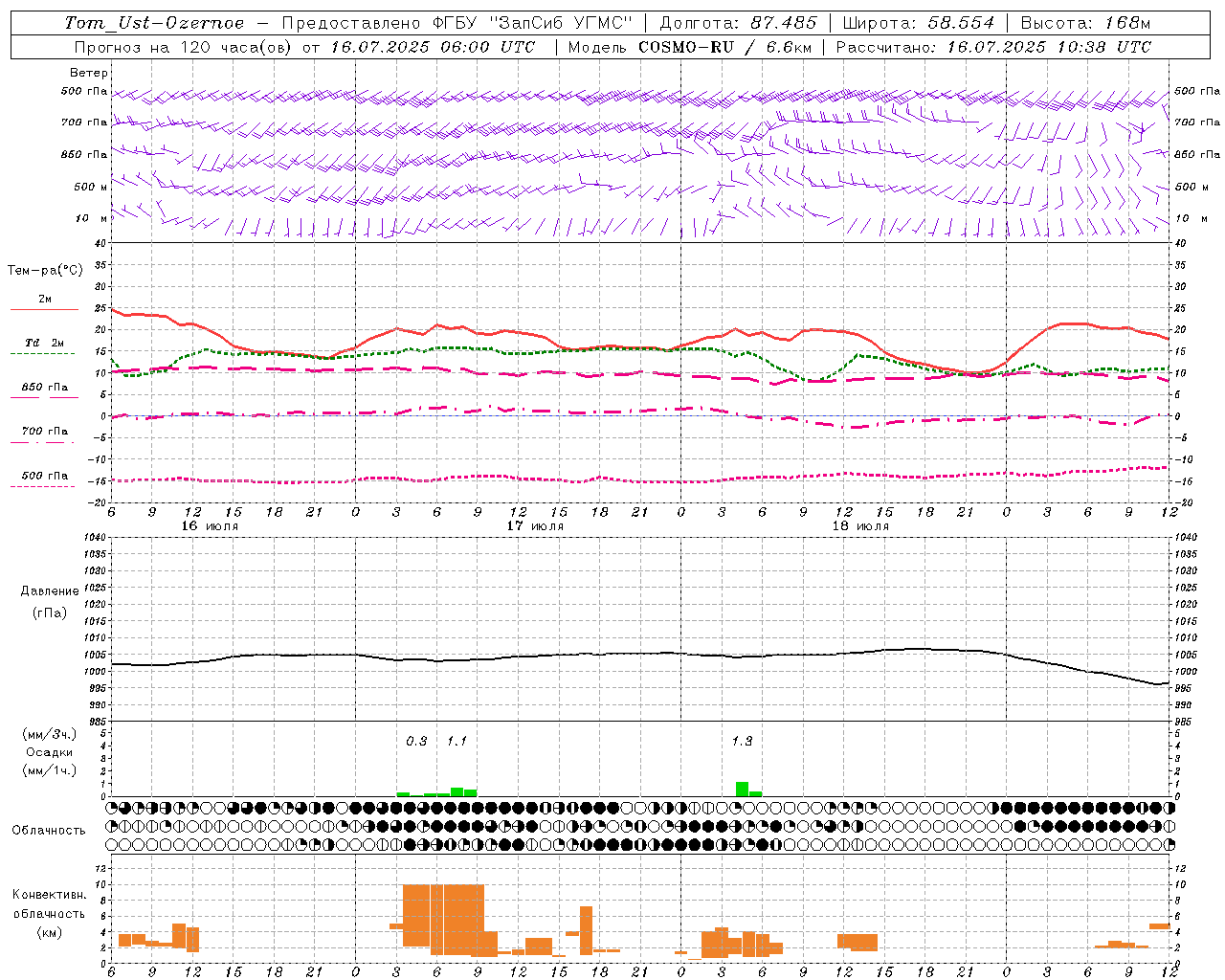Click the (км) unit under облачность
Image resolution: width=1225 pixels, height=980 pixels.
click(x=50, y=932)
